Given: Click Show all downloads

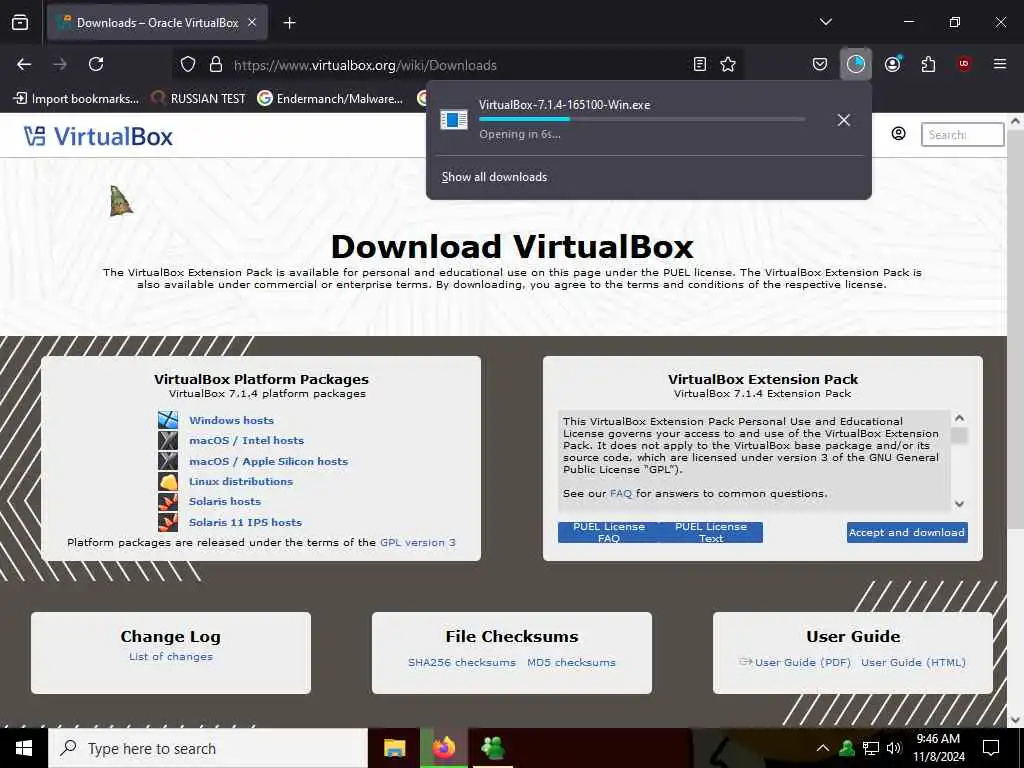Looking at the screenshot, I should [494, 177].
